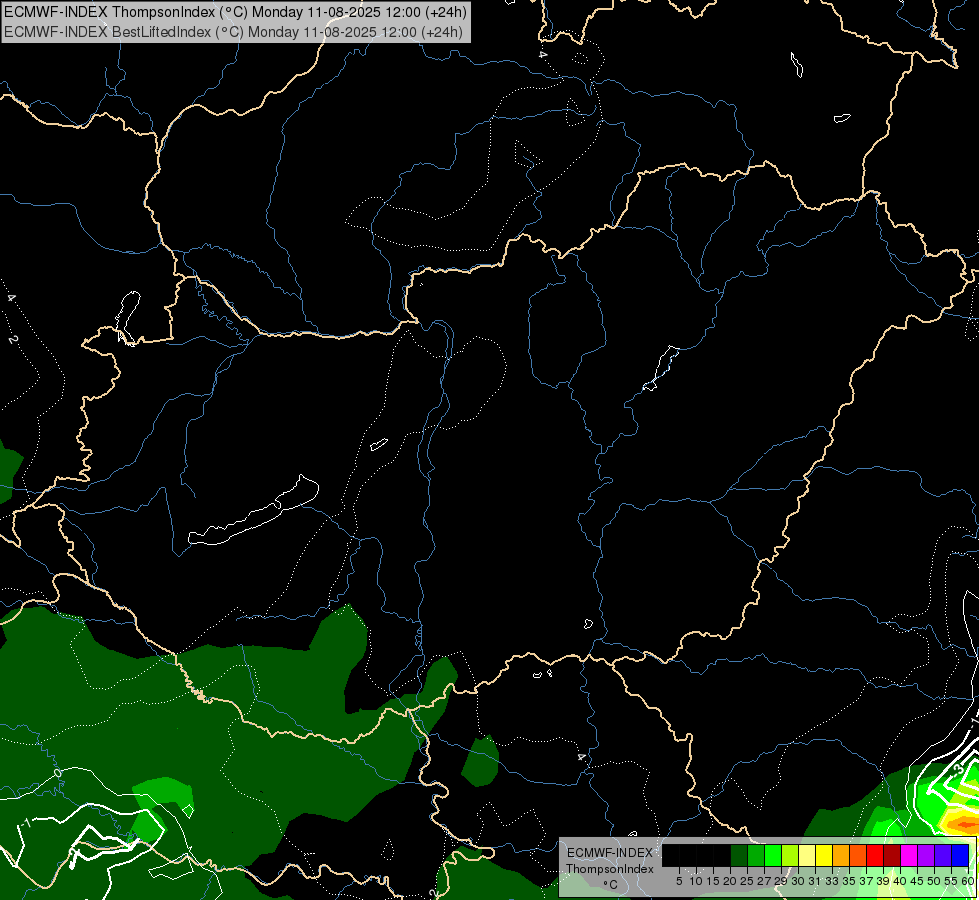Screen dimensions: 979x900
Task: Click 'ECMWF-INDEX' label inside the legend box
Action: (610, 853)
